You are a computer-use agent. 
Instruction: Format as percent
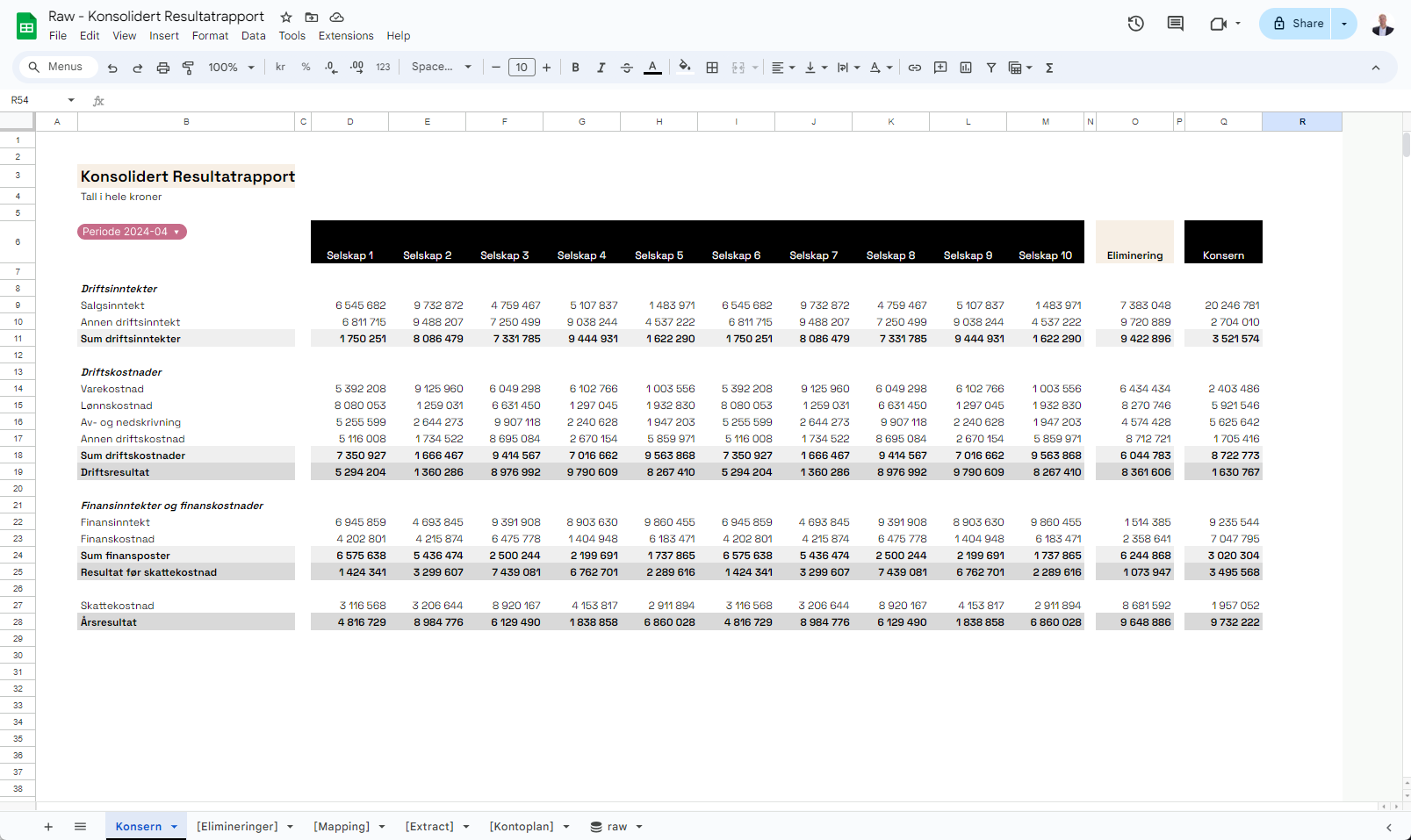306,67
